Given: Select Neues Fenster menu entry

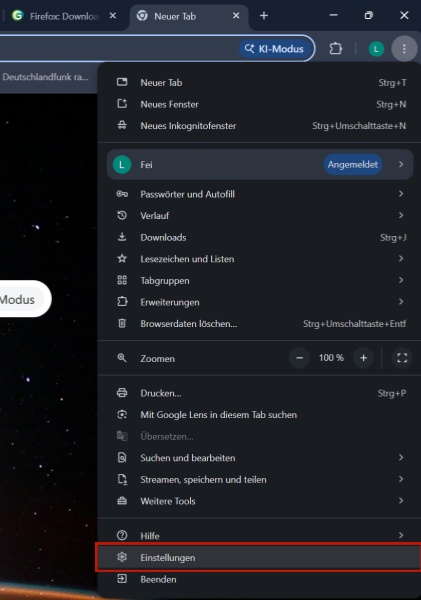Looking at the screenshot, I should coord(259,104).
